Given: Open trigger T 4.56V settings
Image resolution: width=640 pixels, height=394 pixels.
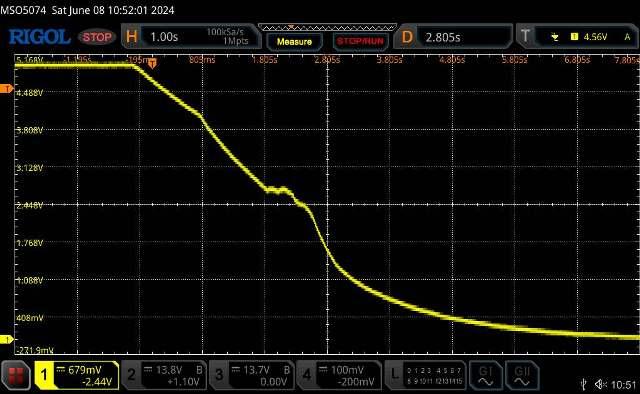Looking at the screenshot, I should click(577, 37).
